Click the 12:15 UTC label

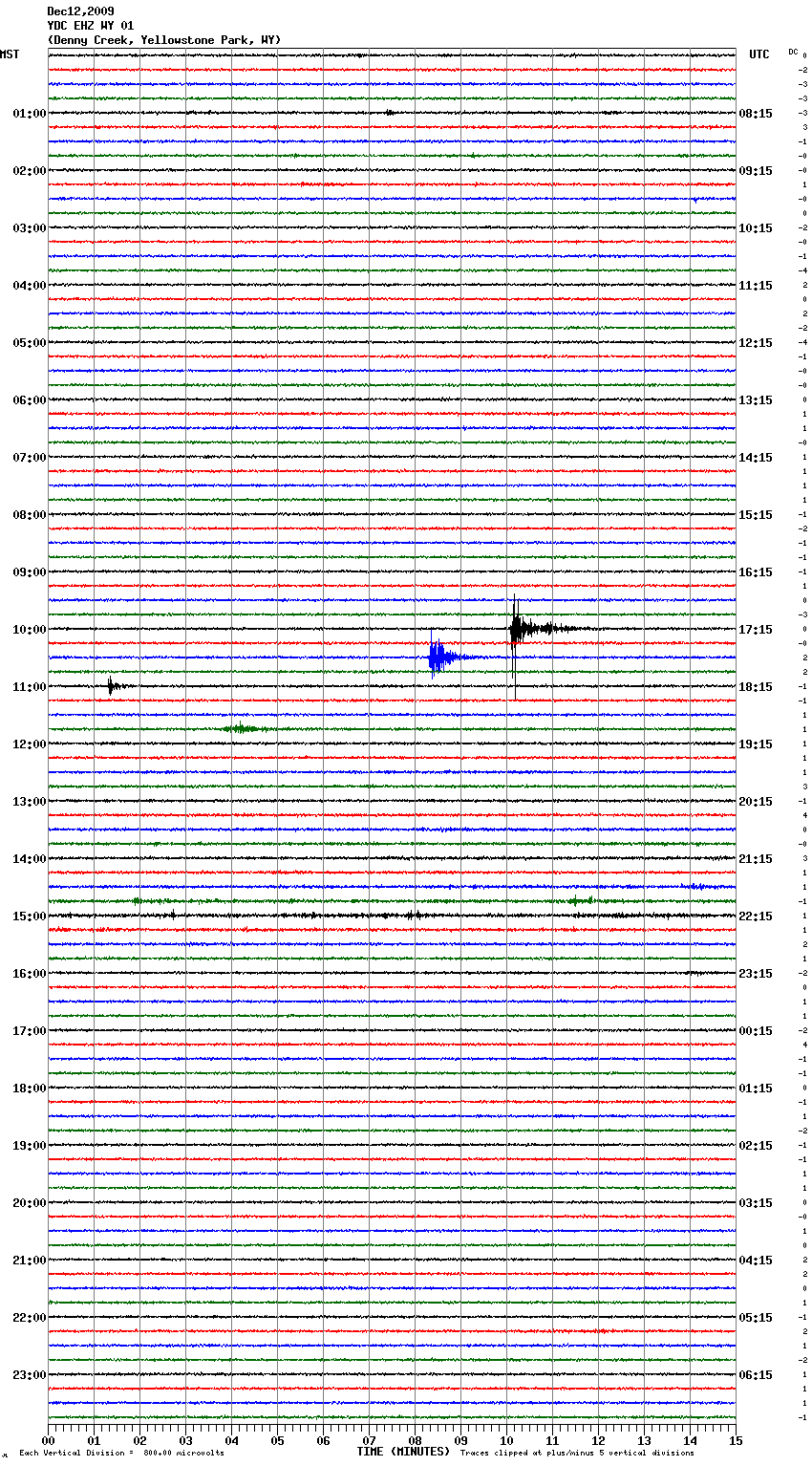756,343
